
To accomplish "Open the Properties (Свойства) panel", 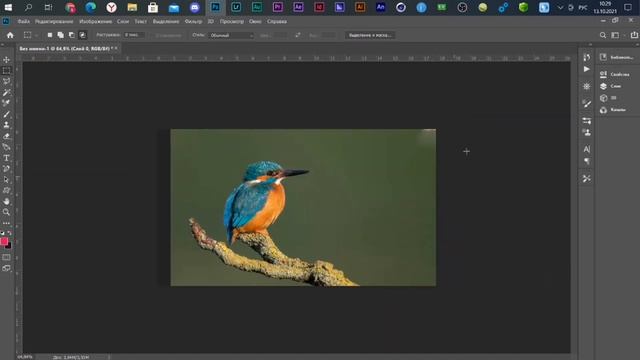I will (x=615, y=74).
